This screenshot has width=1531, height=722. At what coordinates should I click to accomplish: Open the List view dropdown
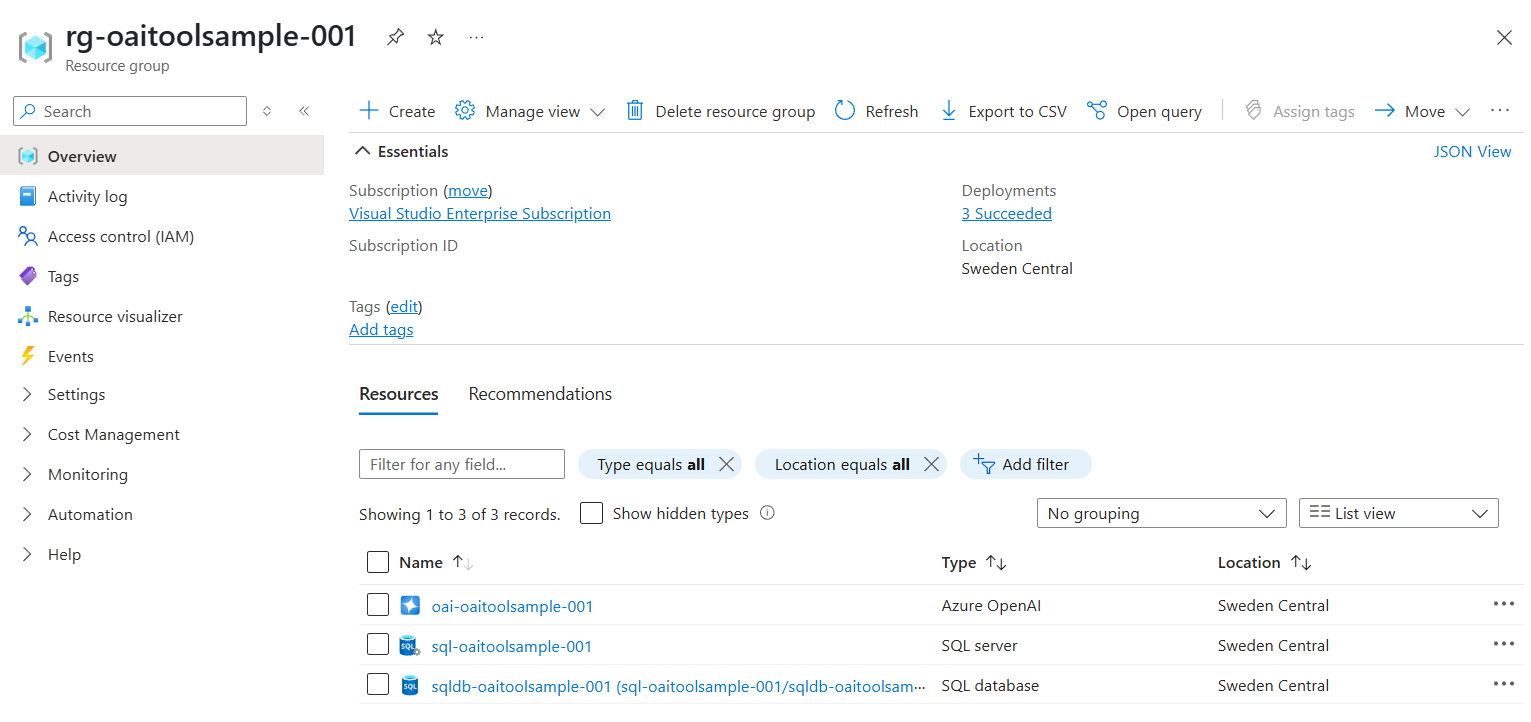click(x=1397, y=513)
